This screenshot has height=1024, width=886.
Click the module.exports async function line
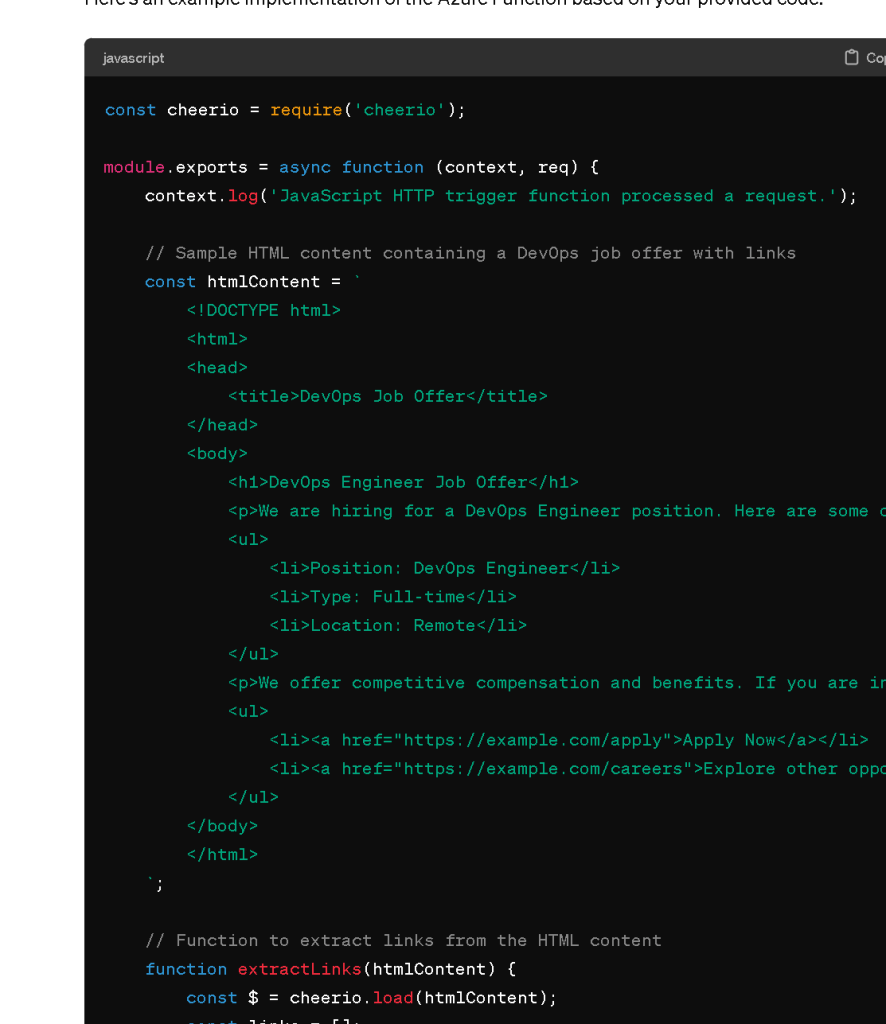click(x=351, y=167)
